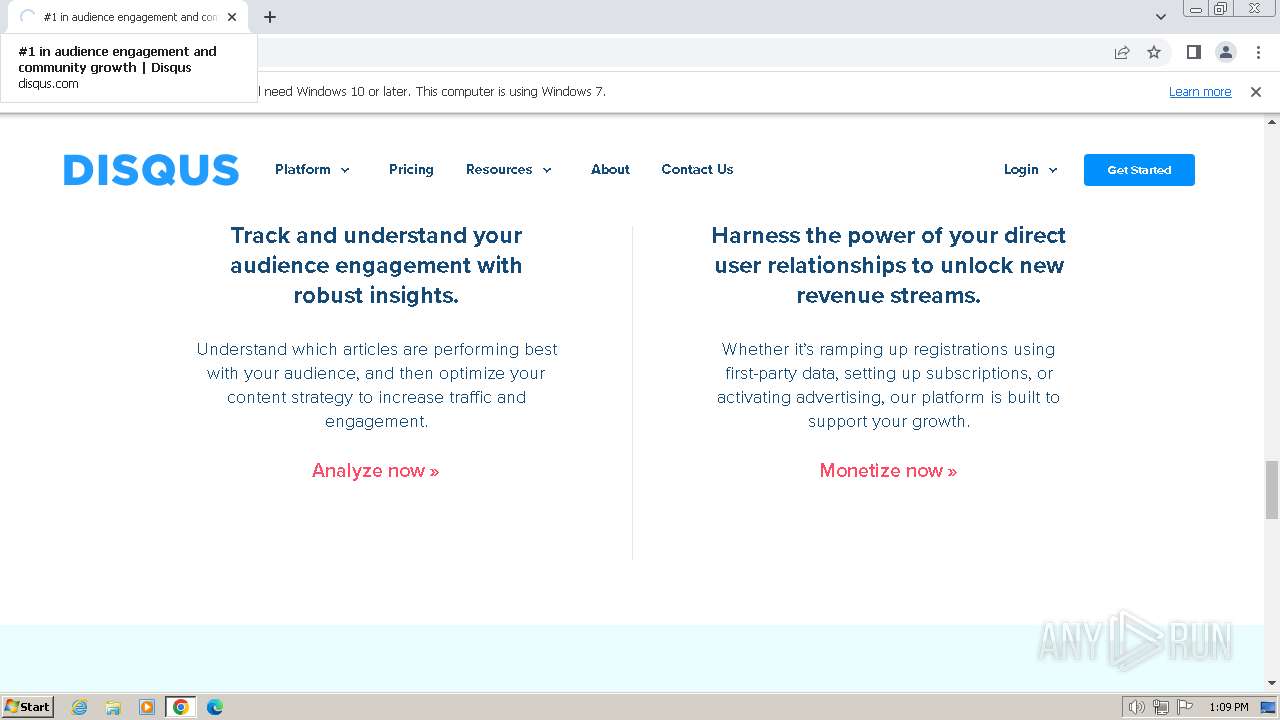Open the Chrome profile avatar
Image resolution: width=1280 pixels, height=720 pixels.
1226,52
